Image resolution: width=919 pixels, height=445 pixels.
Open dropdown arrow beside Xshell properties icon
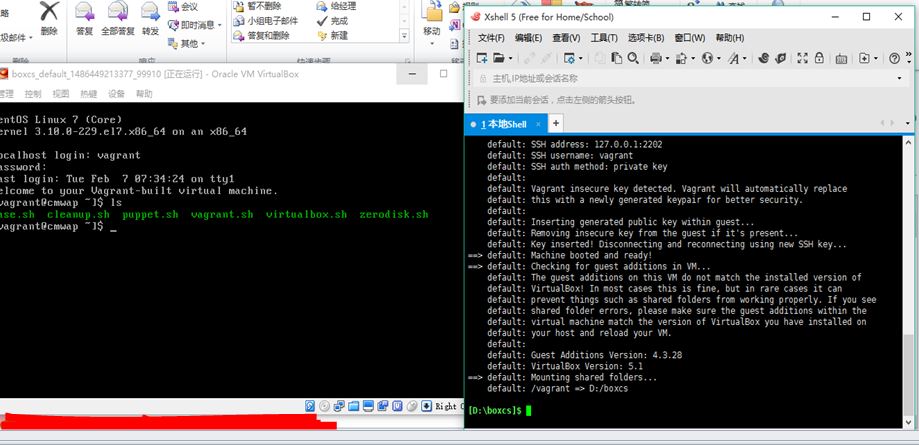[x=580, y=59]
